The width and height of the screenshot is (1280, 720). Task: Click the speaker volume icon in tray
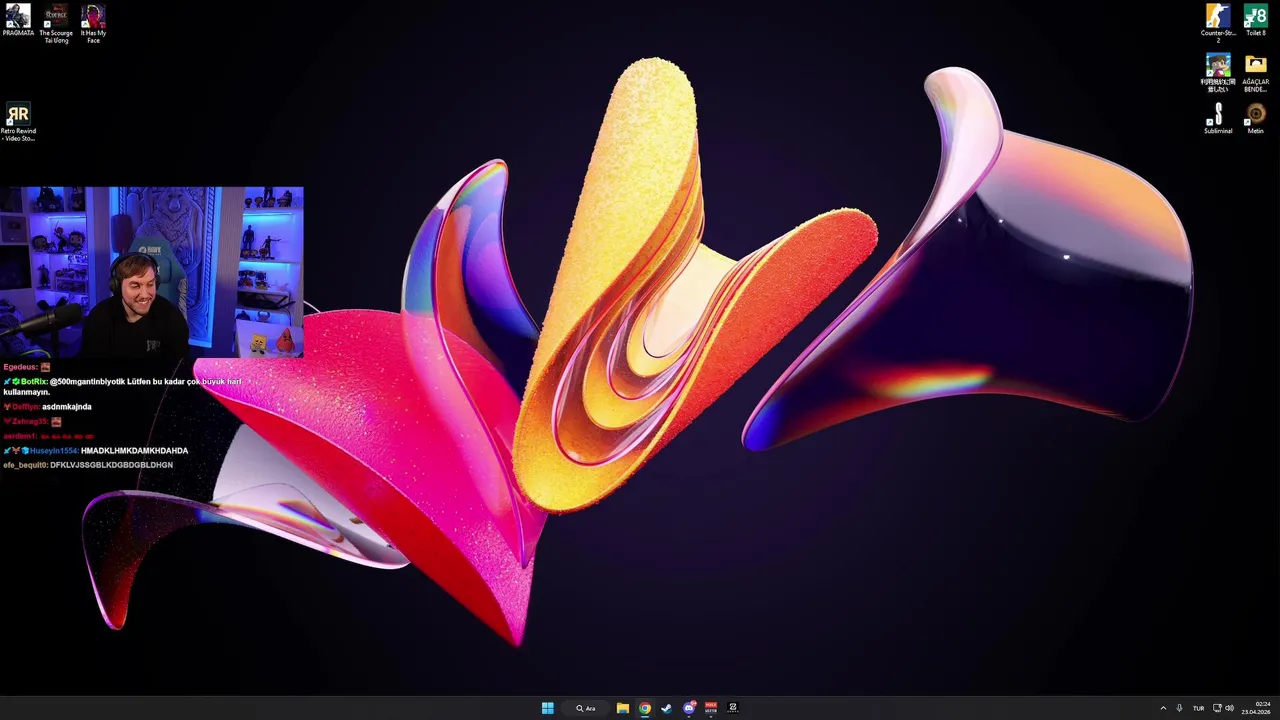[1230, 708]
